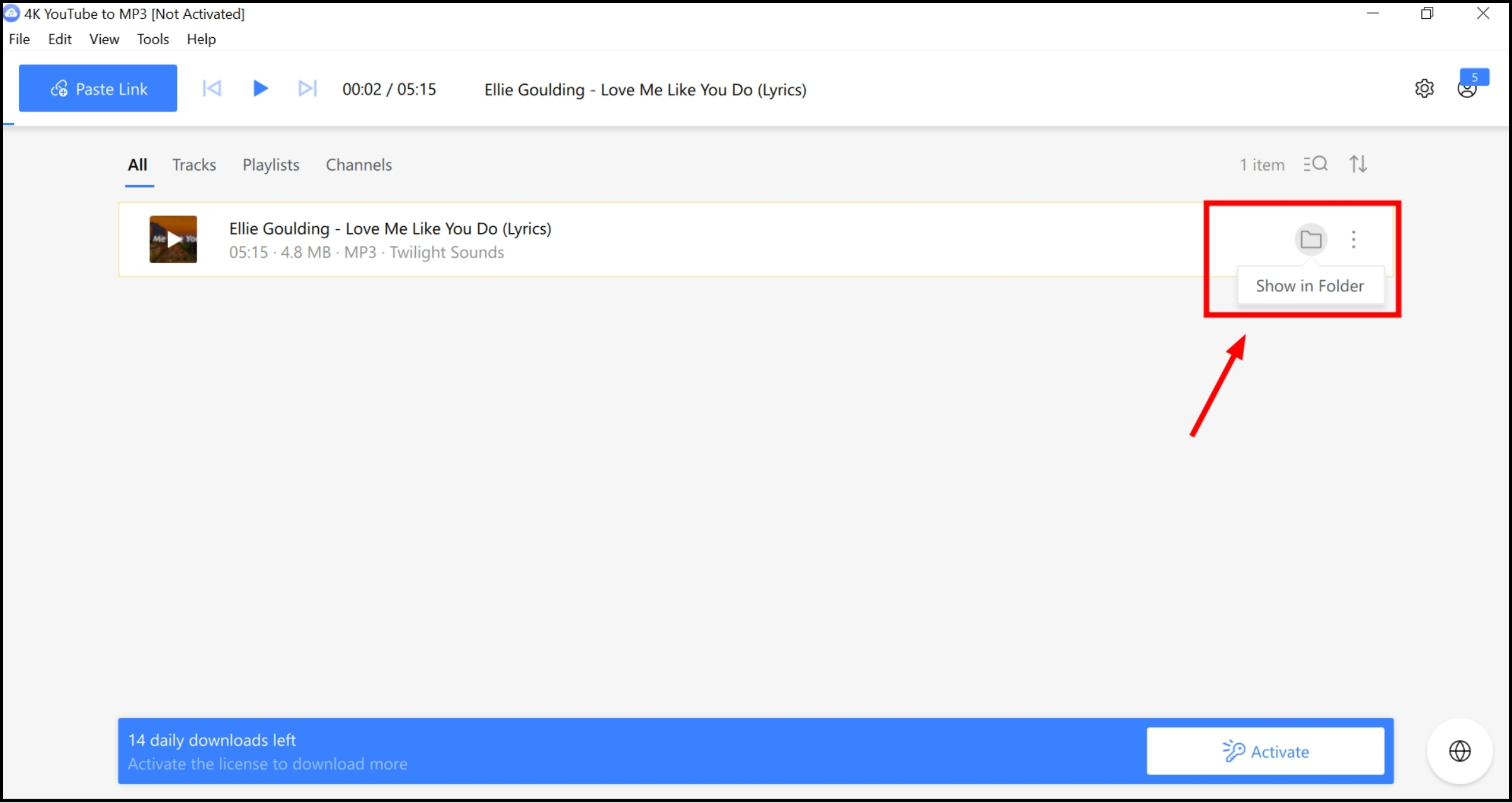The height and width of the screenshot is (803, 1512).
Task: Go to previous track using rewind icon
Action: [212, 88]
